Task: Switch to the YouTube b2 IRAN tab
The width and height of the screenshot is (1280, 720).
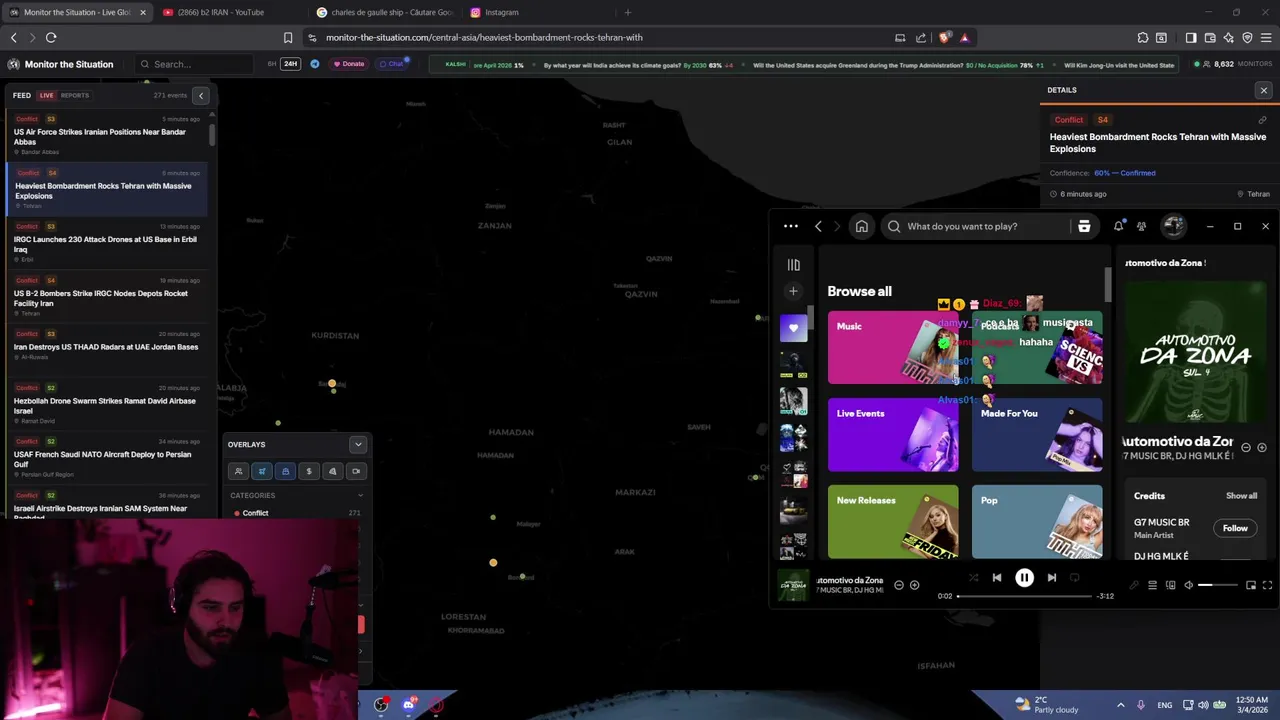Action: (228, 12)
